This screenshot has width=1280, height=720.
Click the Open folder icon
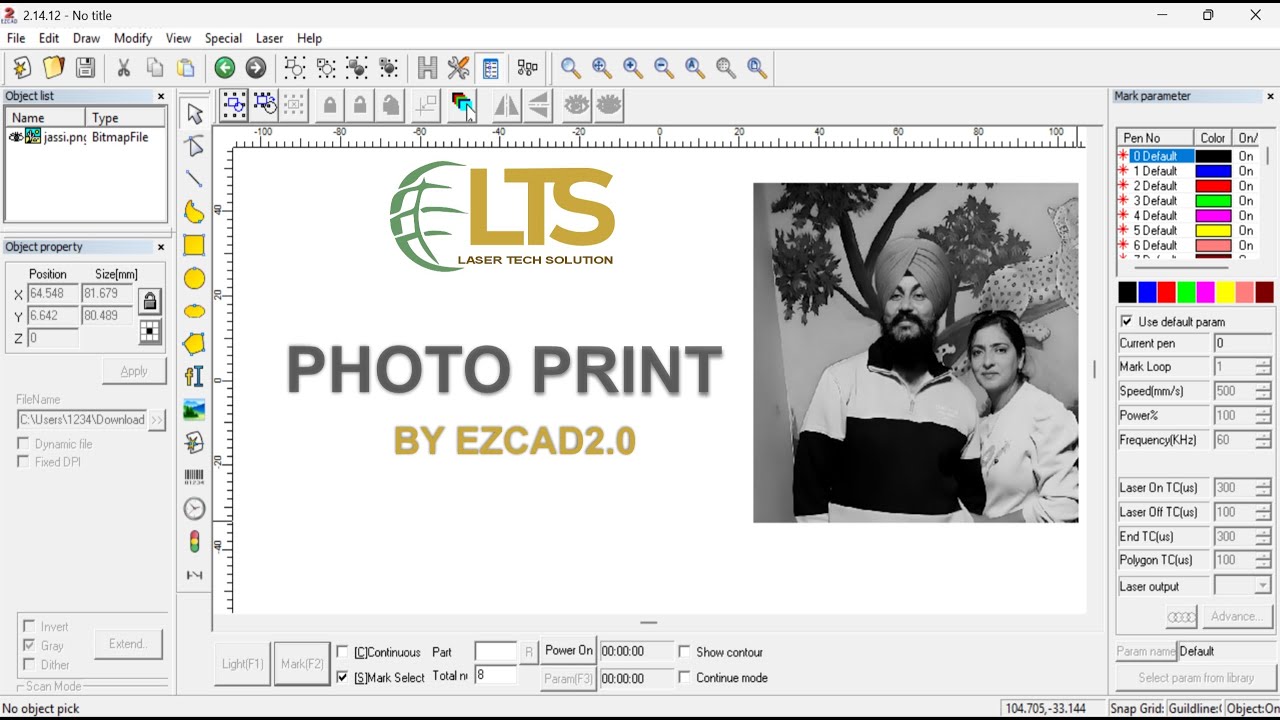tap(54, 67)
